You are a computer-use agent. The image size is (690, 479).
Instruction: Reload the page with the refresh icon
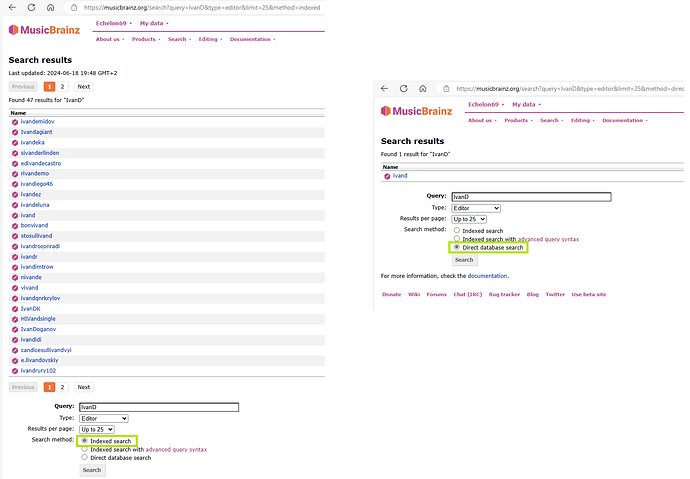[404, 89]
